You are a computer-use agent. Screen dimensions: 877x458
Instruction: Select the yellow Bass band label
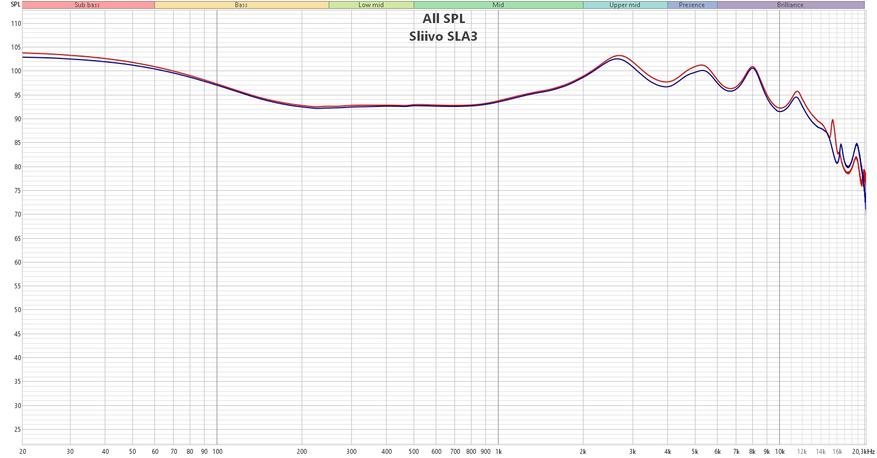point(242,4)
